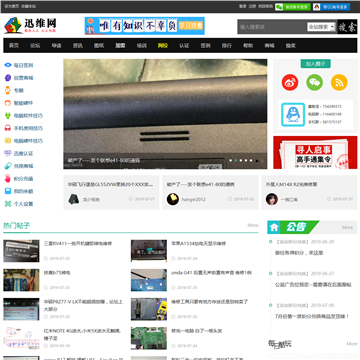The image size is (360, 360).
Task: Click avatar of user hangw2012
Action: tap(173, 199)
